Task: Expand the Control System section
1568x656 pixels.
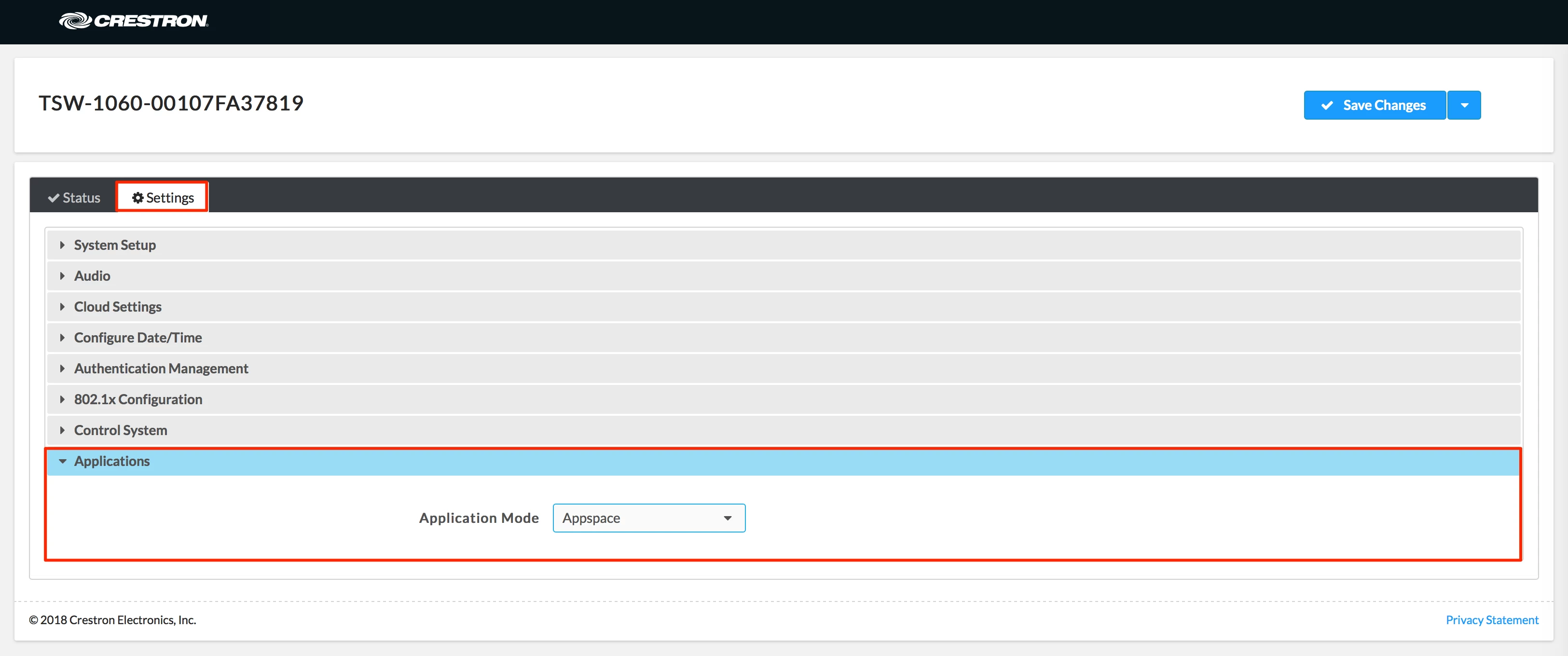Action: (x=121, y=430)
